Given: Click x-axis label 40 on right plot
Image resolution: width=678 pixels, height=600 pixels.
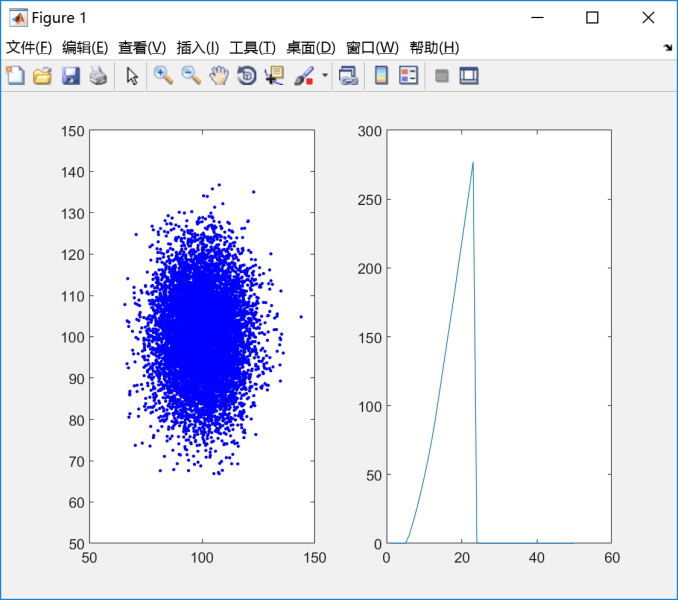Looking at the screenshot, I should [x=537, y=558].
